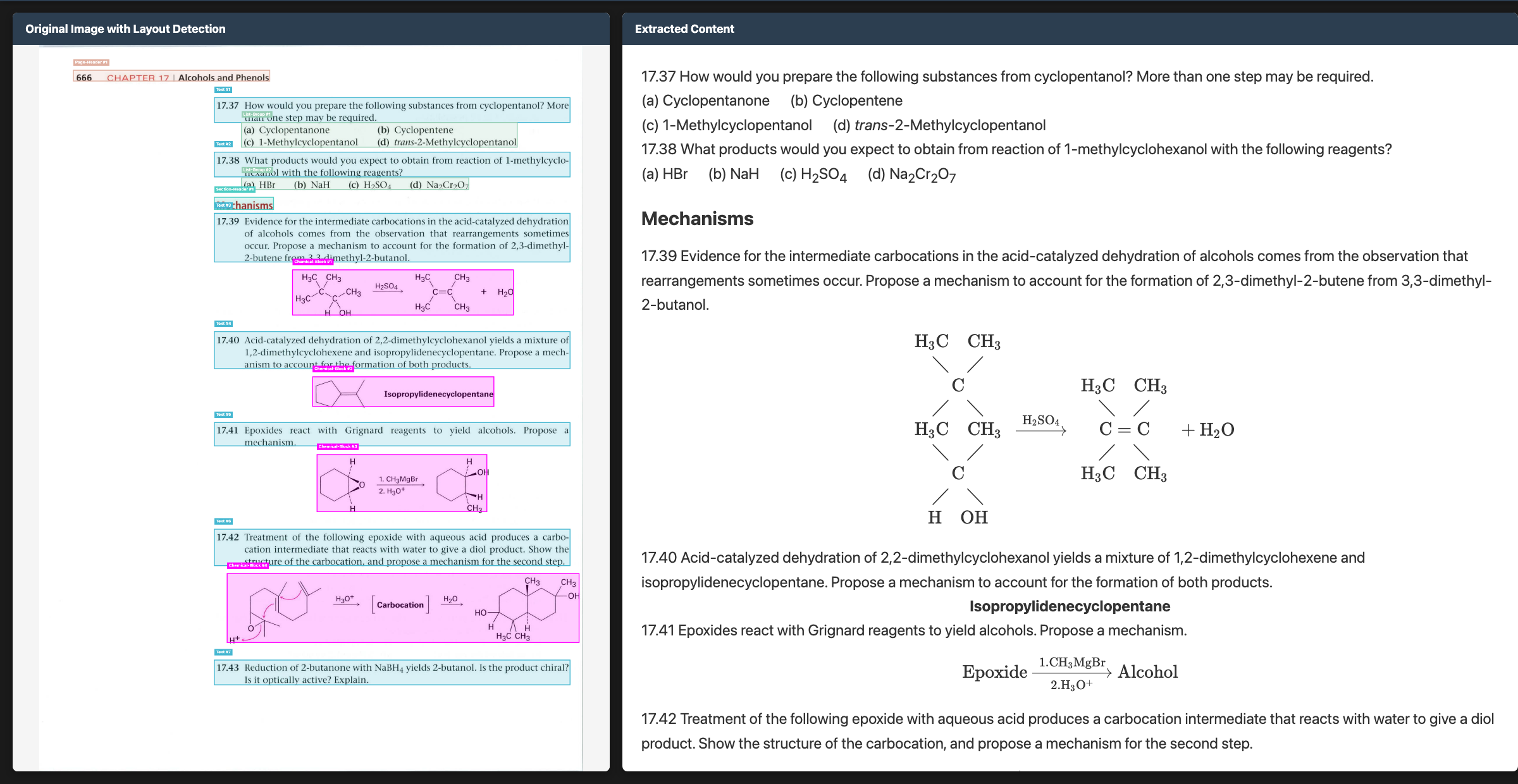Select the 'Text #1' layout tag

pos(223,90)
